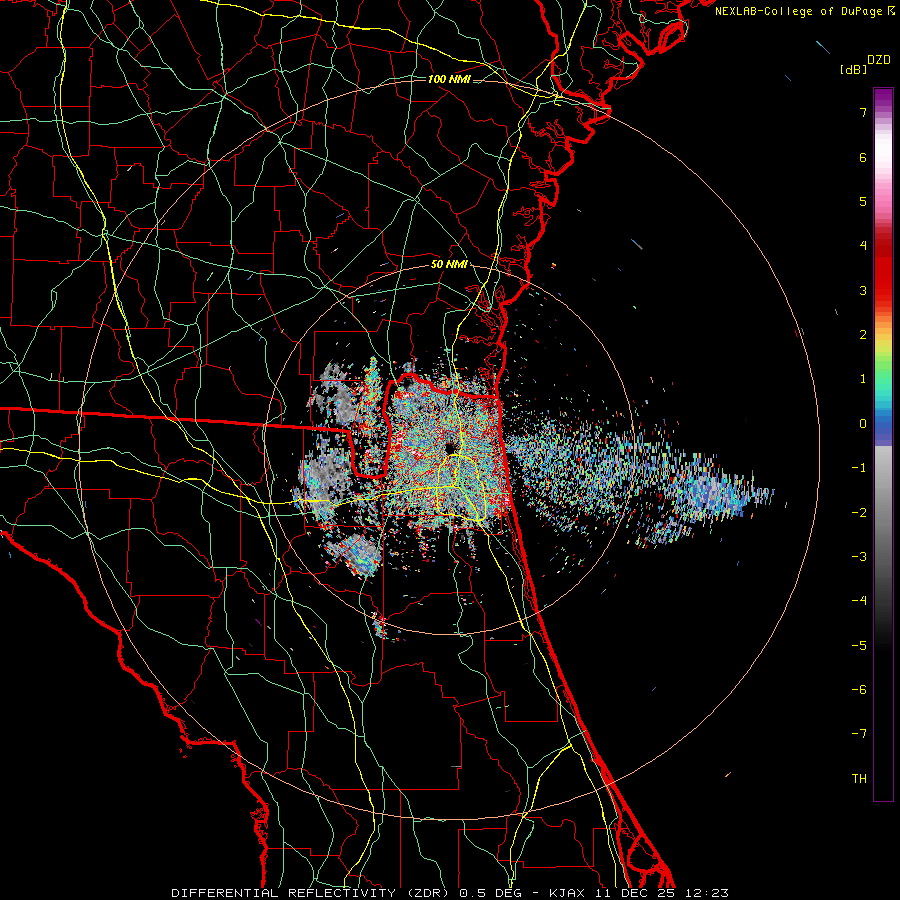Screen dimensions: 900x900
Task: Click the -7 value on the color scale
Action: 859,734
